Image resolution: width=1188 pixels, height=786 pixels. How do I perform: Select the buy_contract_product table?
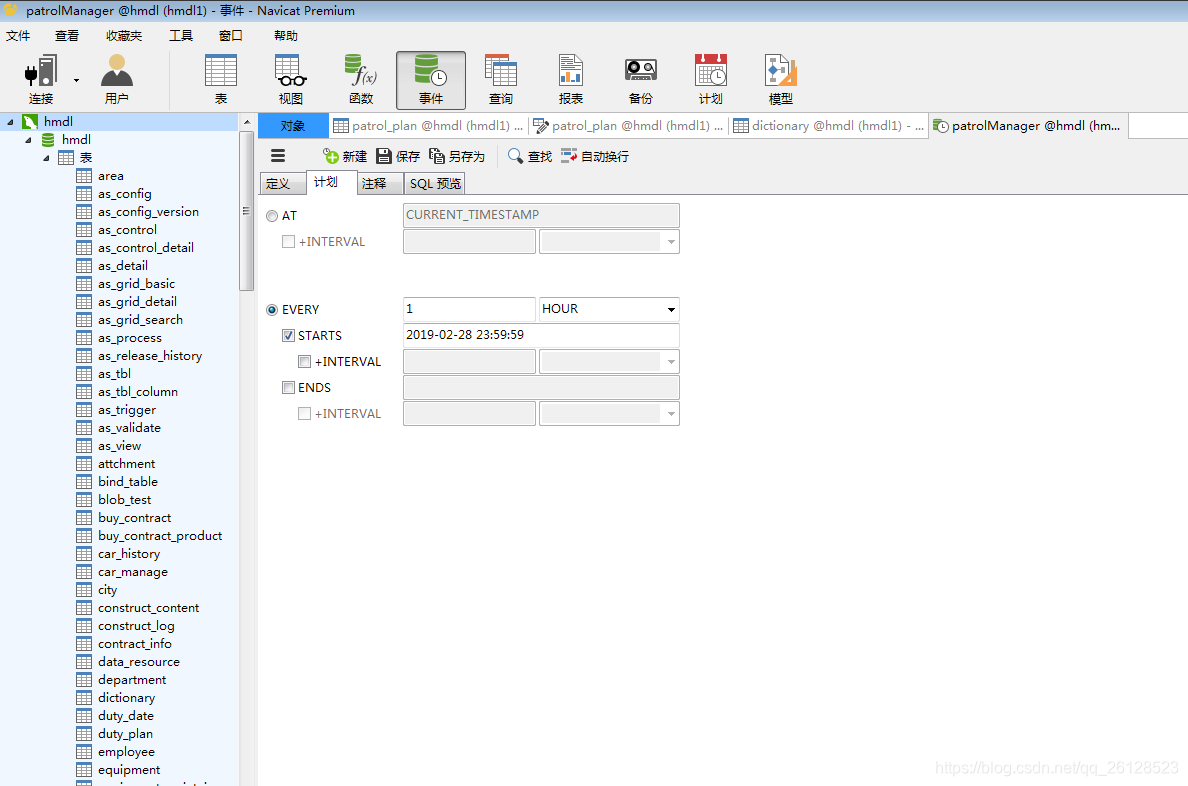160,536
